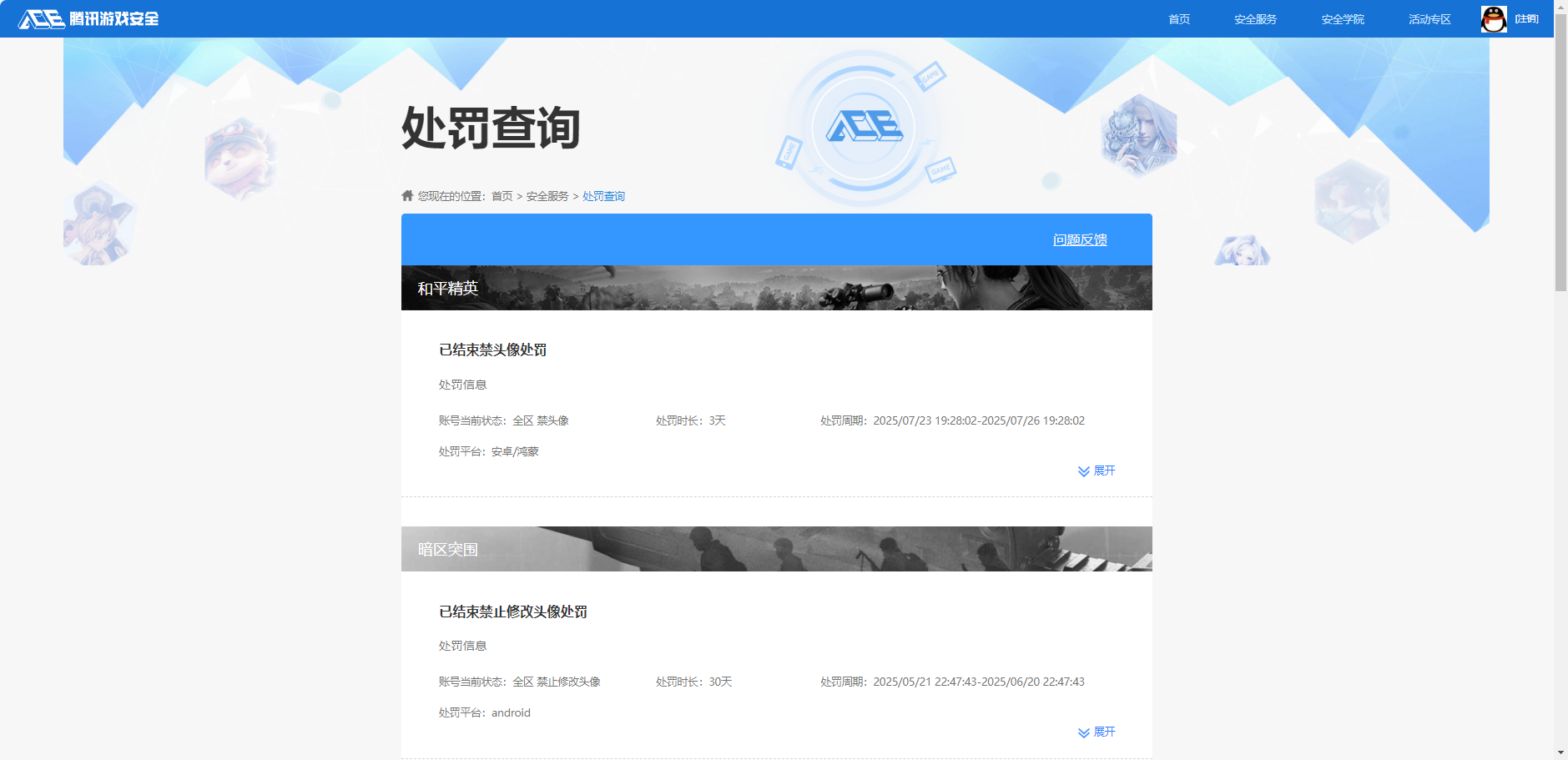The image size is (1568, 760).
Task: Click the 已结束禁止修改头像处罚 title
Action: [x=513, y=612]
